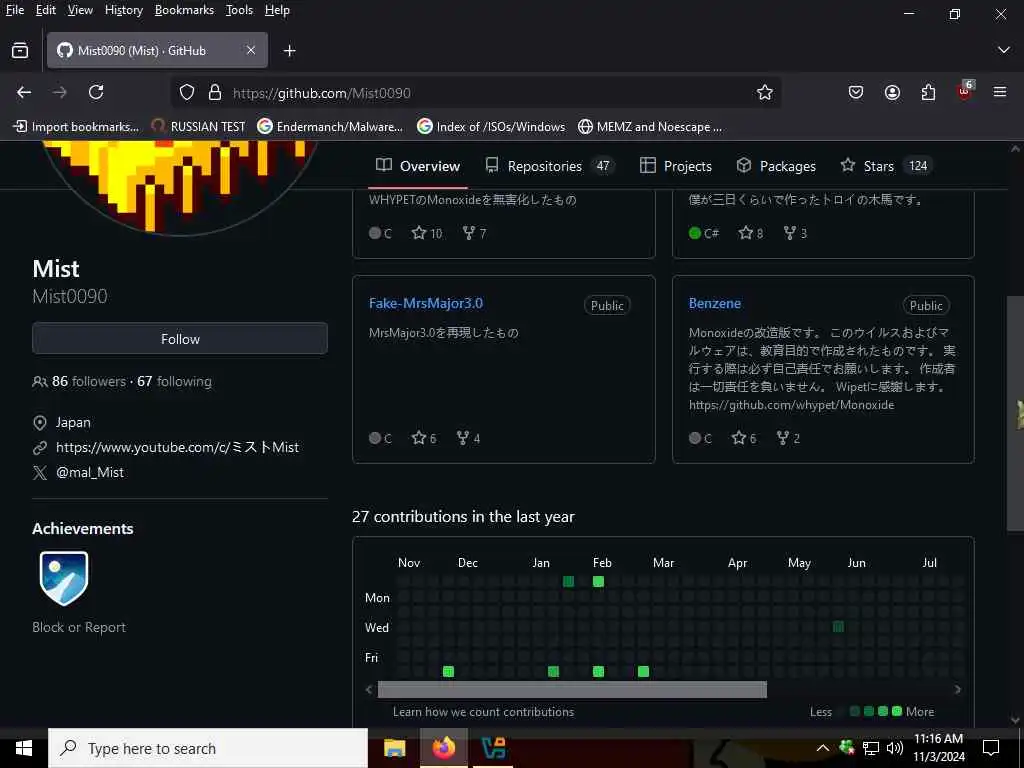The width and height of the screenshot is (1024, 768).
Task: Click Fake-MrsMajor3.0 star count 6
Action: click(x=424, y=438)
